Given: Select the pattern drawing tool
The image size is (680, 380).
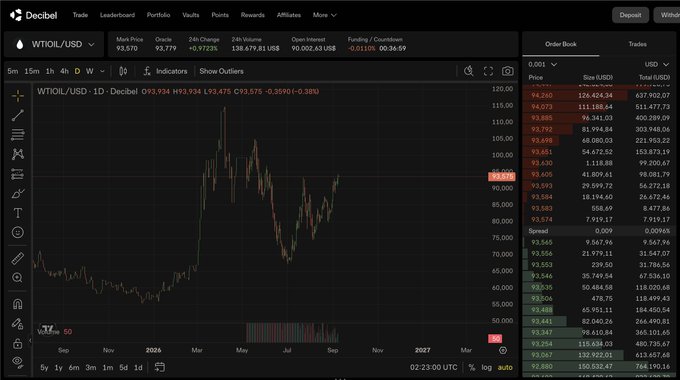Looking at the screenshot, I should coord(18,154).
